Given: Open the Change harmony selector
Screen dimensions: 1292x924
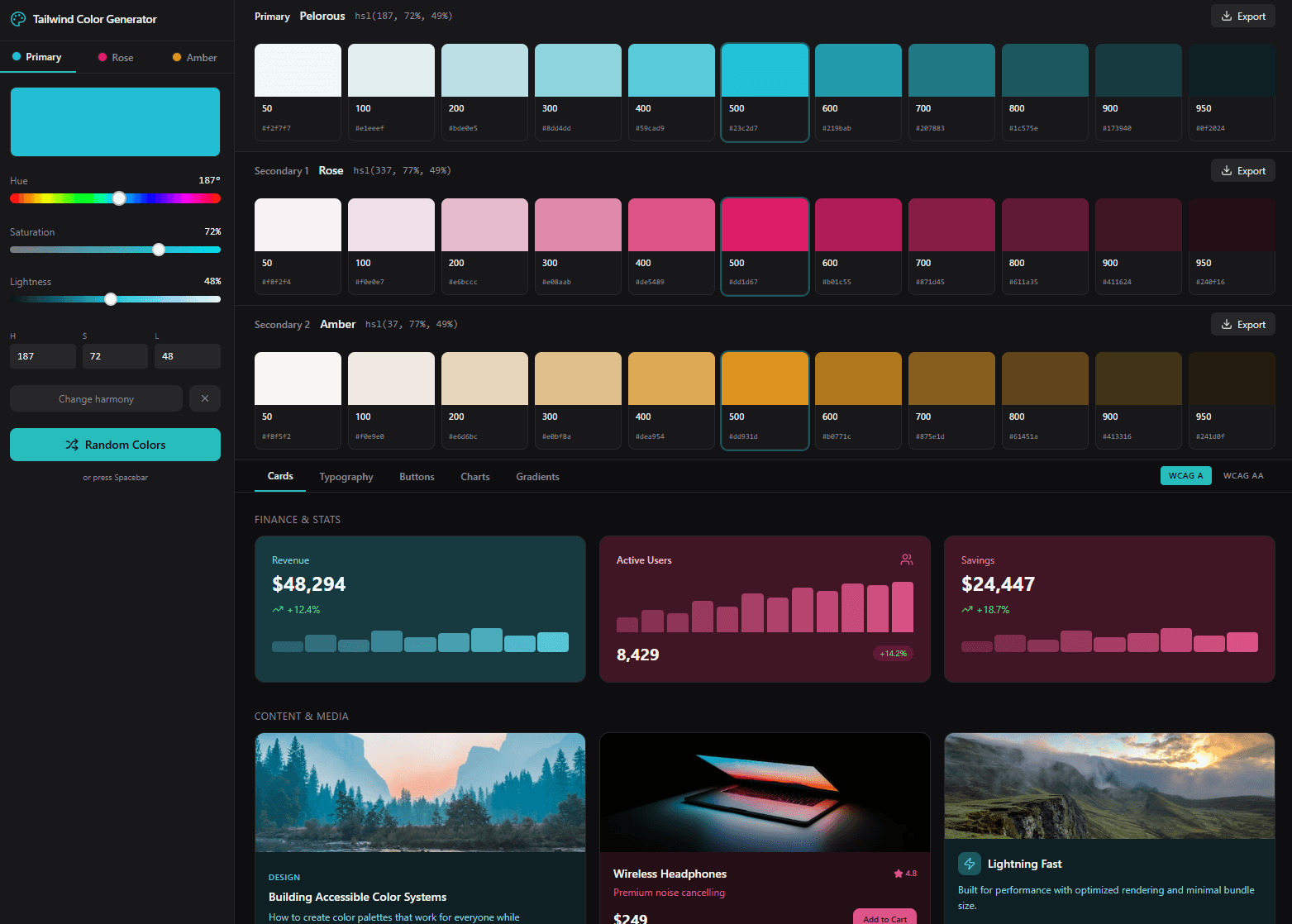Looking at the screenshot, I should (96, 398).
